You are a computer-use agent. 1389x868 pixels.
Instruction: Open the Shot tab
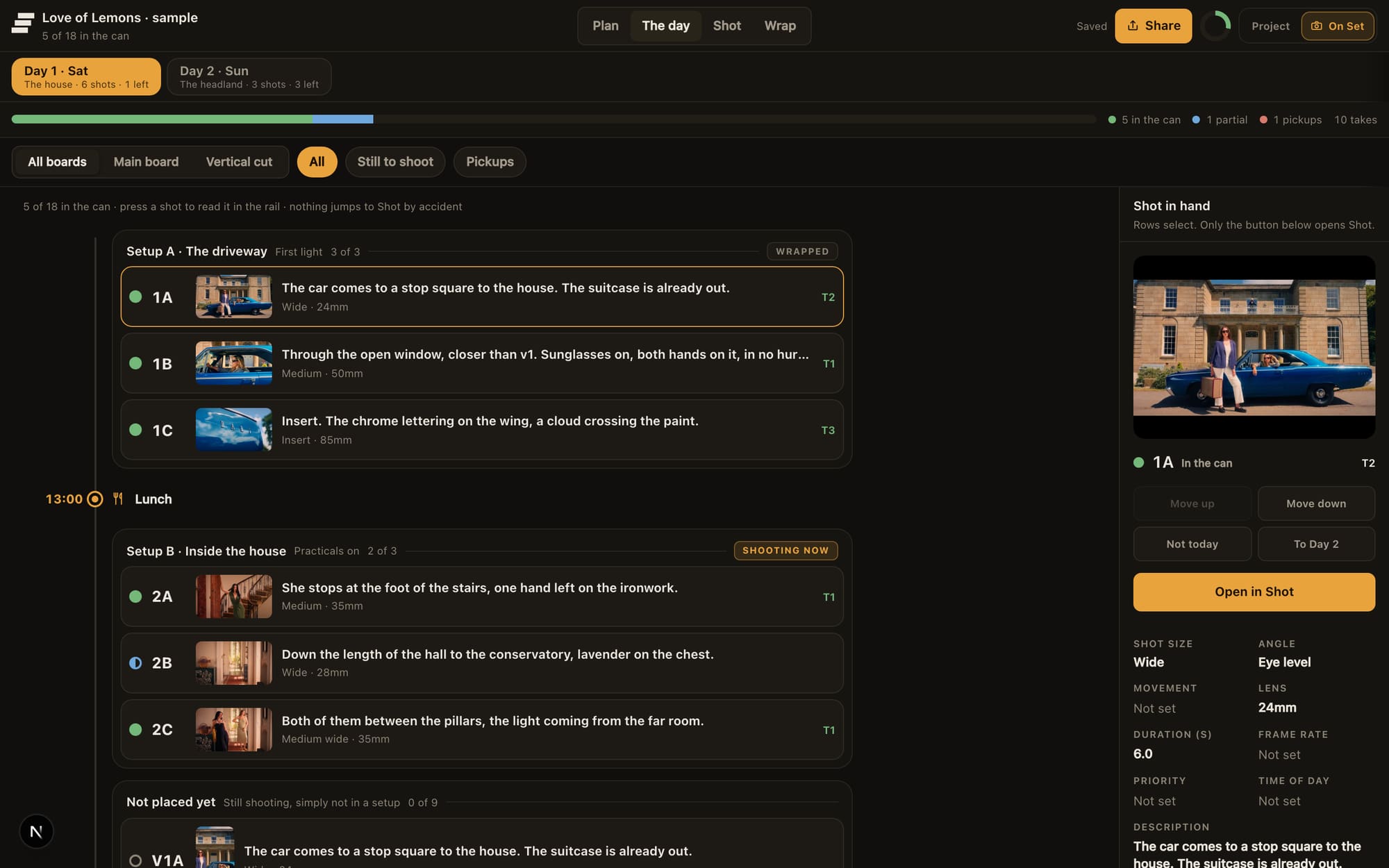click(x=726, y=26)
